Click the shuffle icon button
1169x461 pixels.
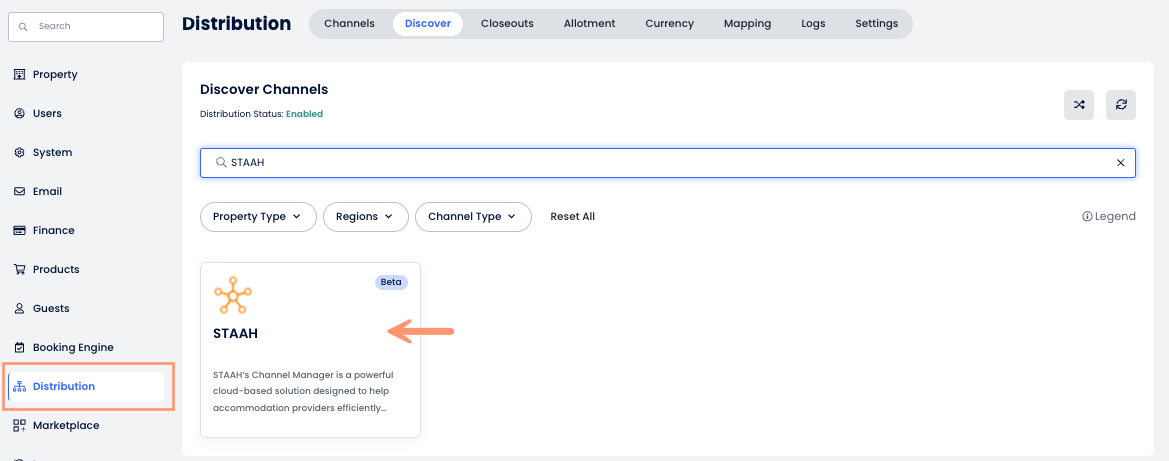pyautogui.click(x=1079, y=105)
